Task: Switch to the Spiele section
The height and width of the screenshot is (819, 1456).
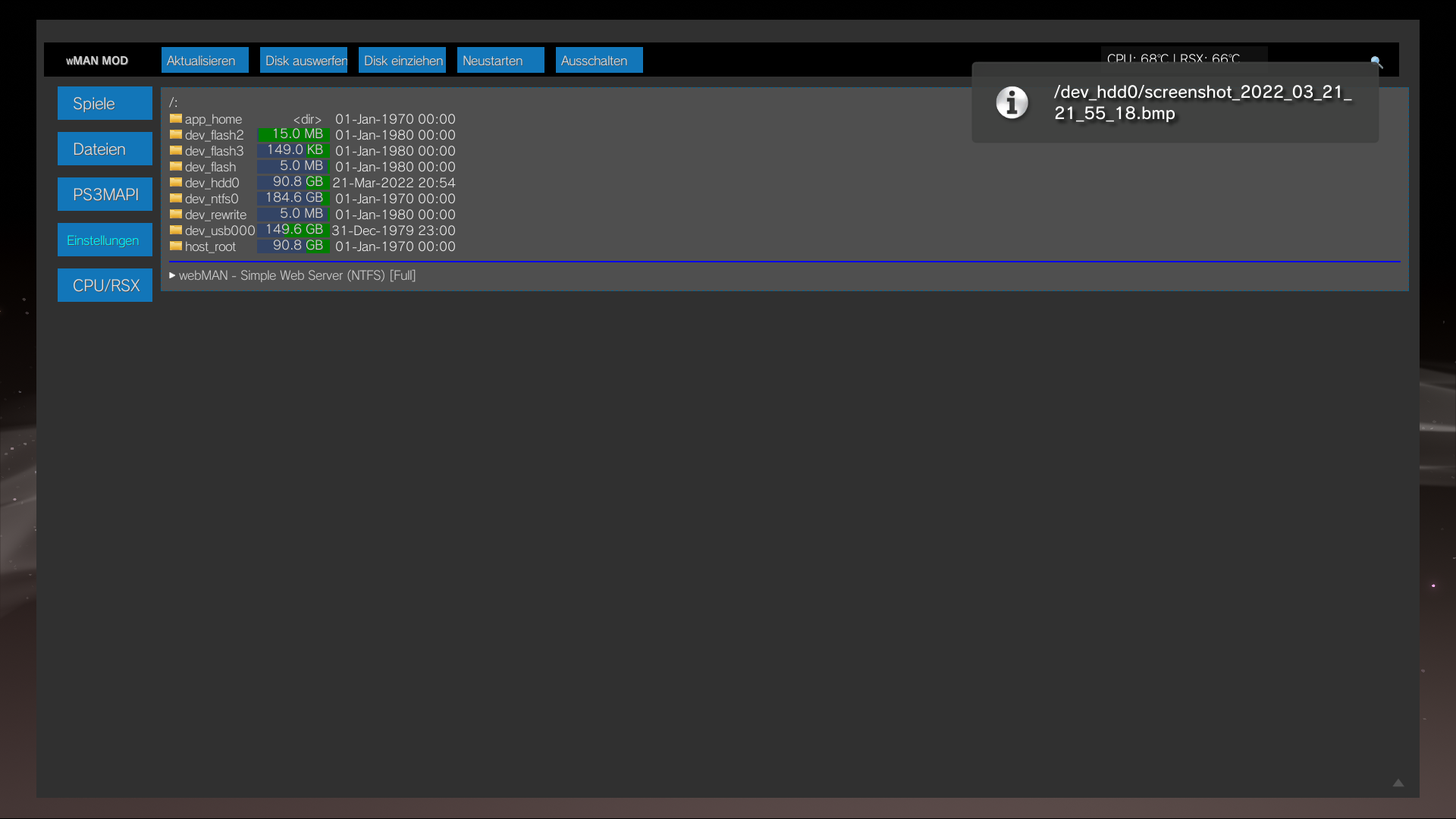Action: (x=104, y=103)
